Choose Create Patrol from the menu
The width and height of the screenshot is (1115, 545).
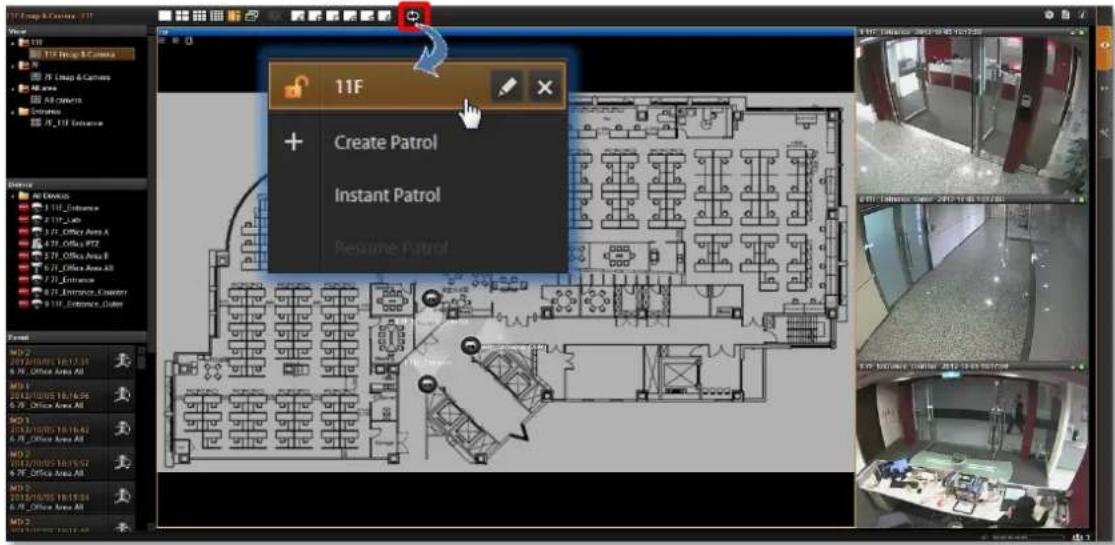coord(385,142)
